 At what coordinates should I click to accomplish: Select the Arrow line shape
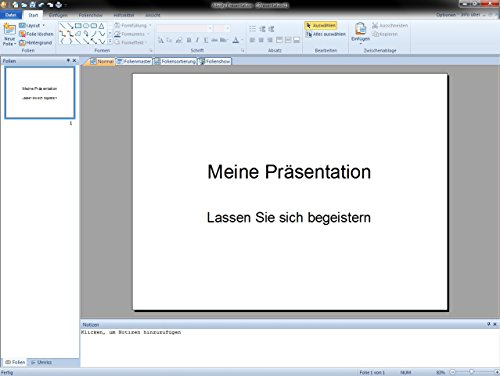(x=70, y=26)
